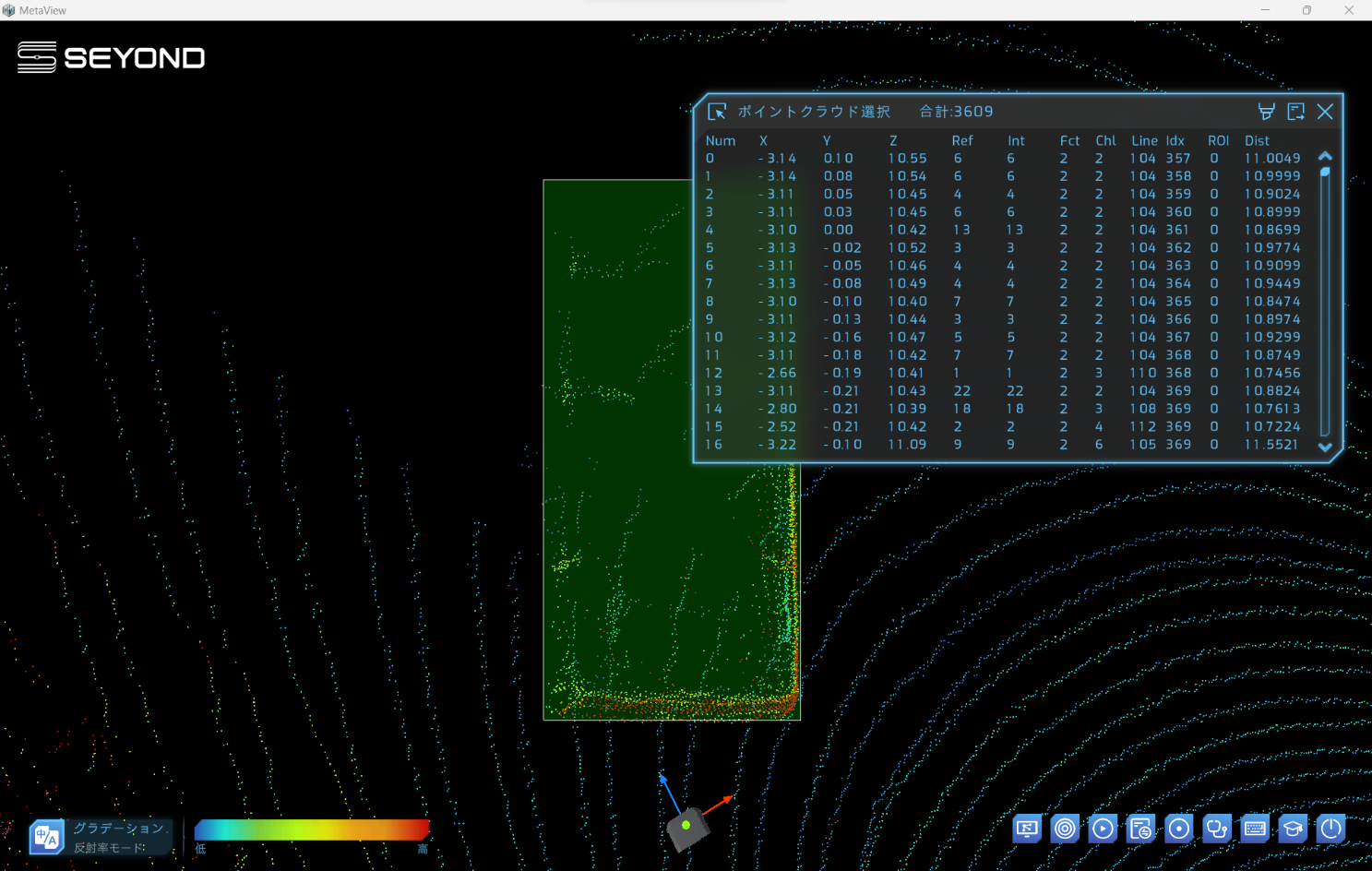The image size is (1372, 871).
Task: Click the filter brush icon in panel header
Action: point(1266,112)
